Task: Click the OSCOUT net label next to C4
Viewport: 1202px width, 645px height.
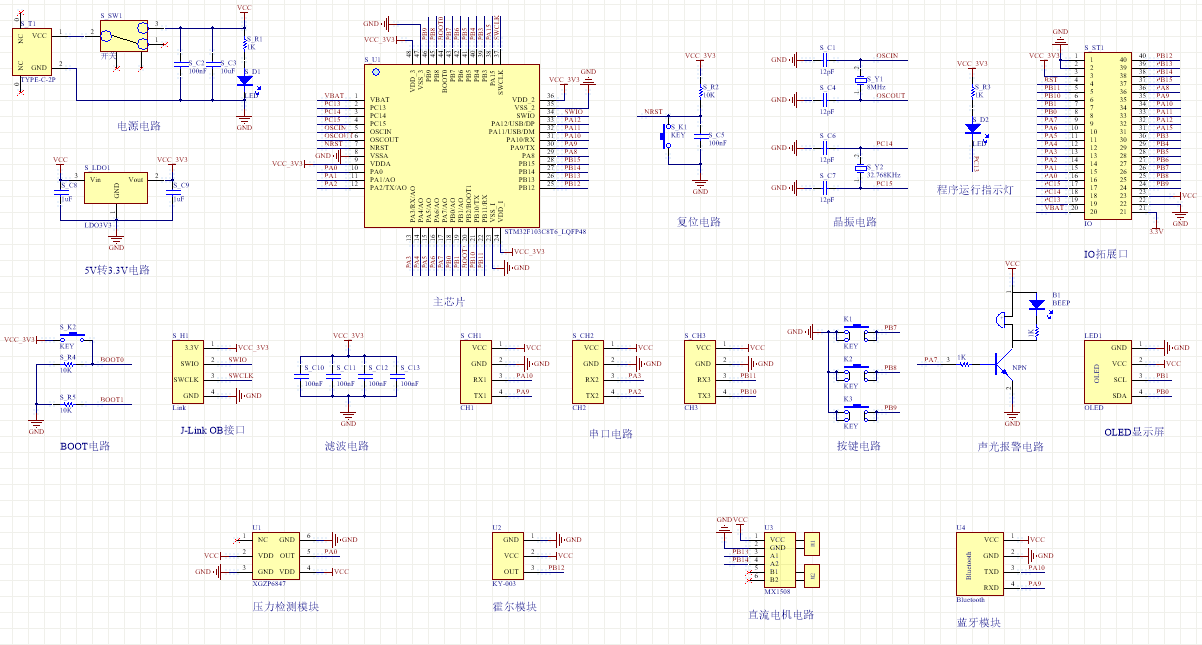Action: coord(891,95)
